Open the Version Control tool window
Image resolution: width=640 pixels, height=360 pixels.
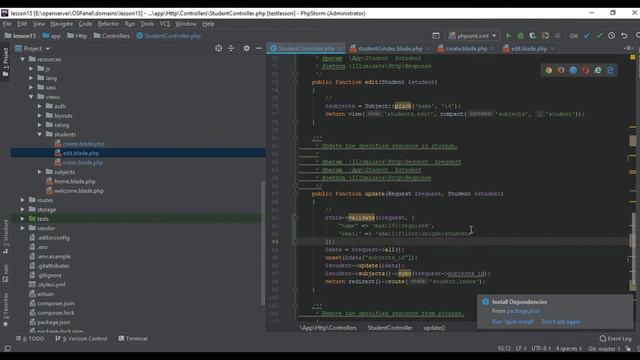[81, 339]
